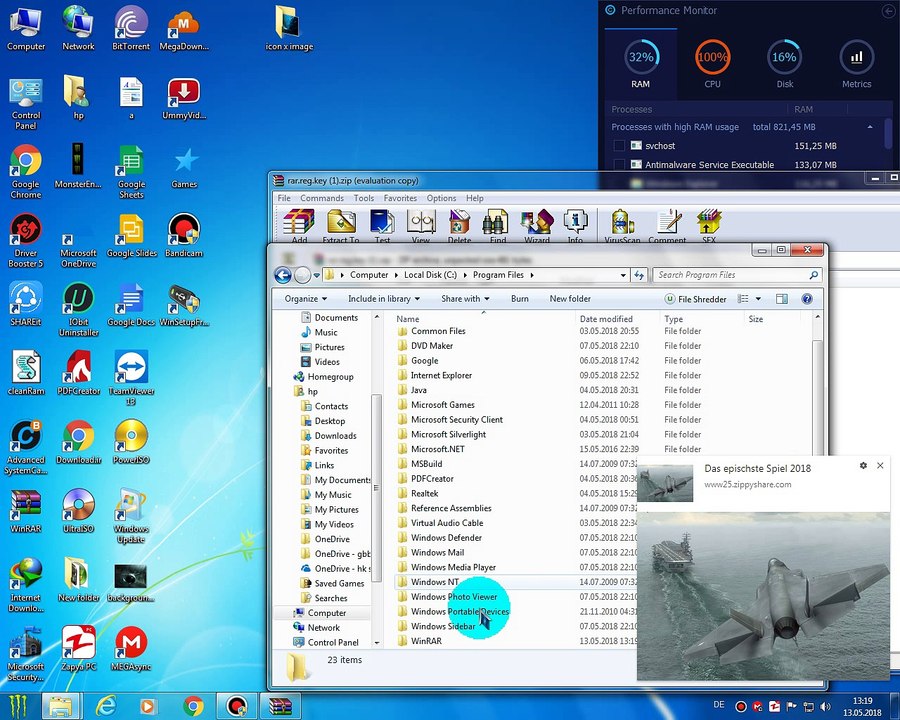Open the change view options dropdown
The height and width of the screenshot is (720, 900).
758,299
